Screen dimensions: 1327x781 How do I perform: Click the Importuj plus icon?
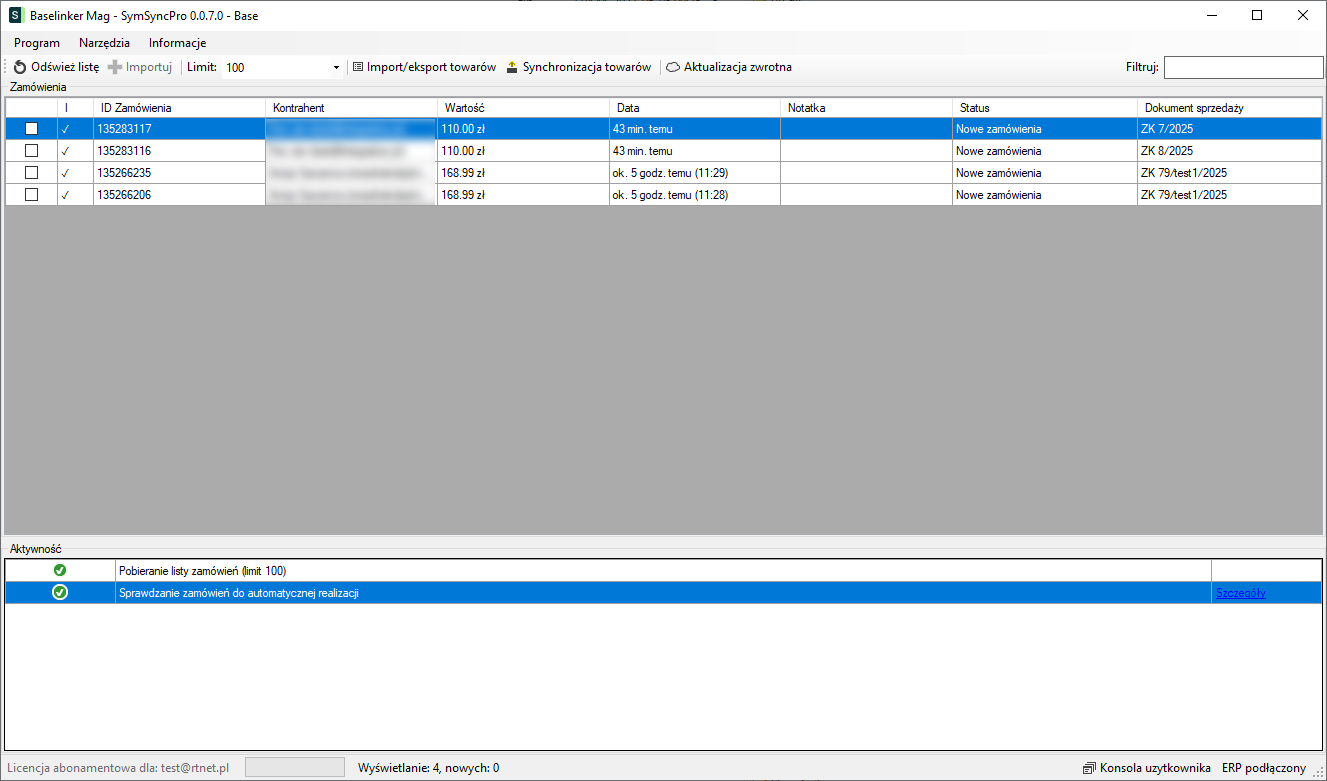(115, 67)
